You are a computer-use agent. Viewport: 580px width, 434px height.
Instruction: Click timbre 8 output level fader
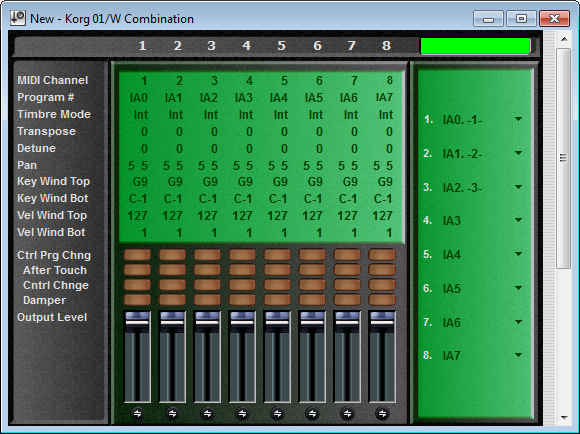[382, 322]
